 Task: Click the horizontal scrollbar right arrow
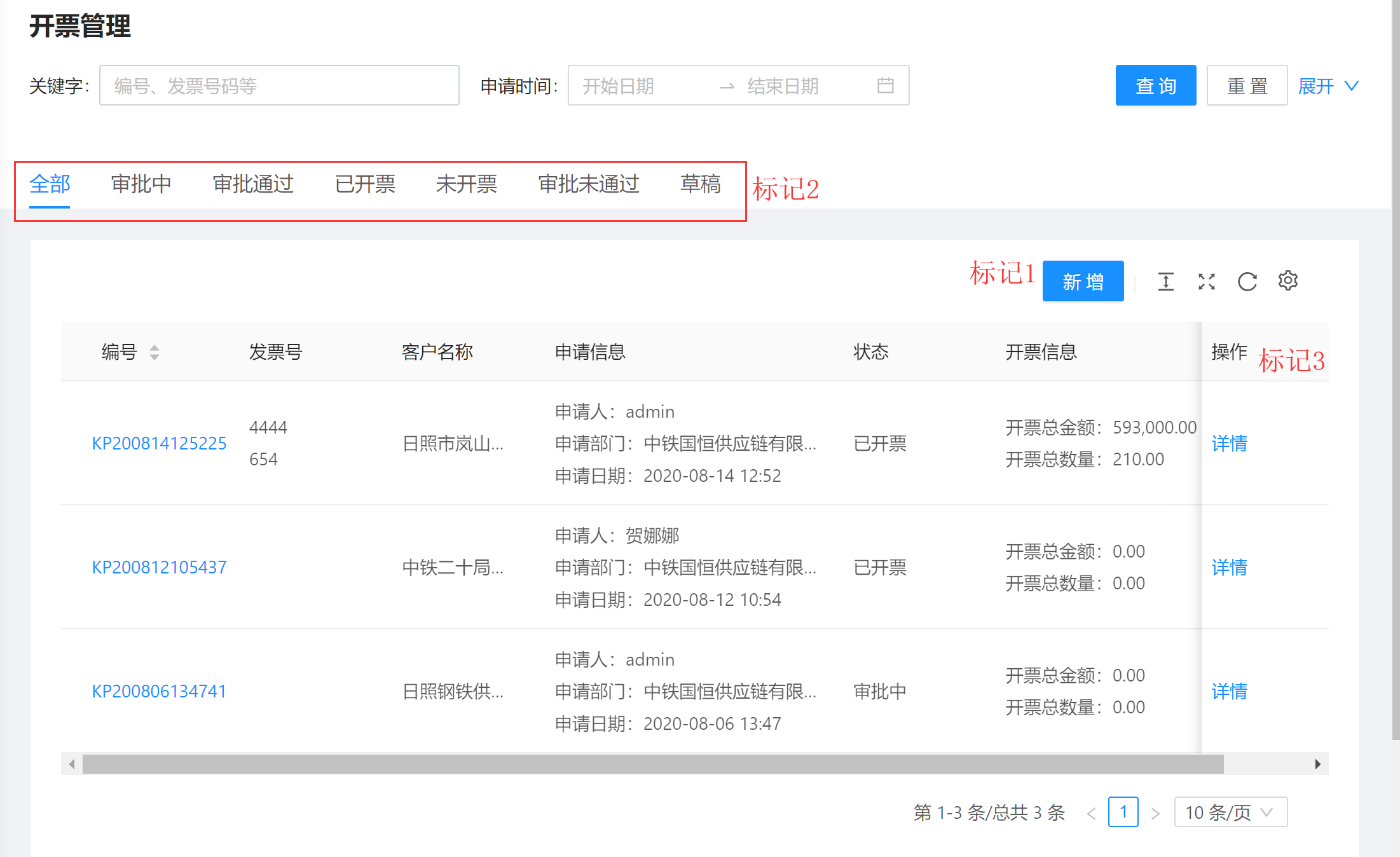pyautogui.click(x=1317, y=764)
